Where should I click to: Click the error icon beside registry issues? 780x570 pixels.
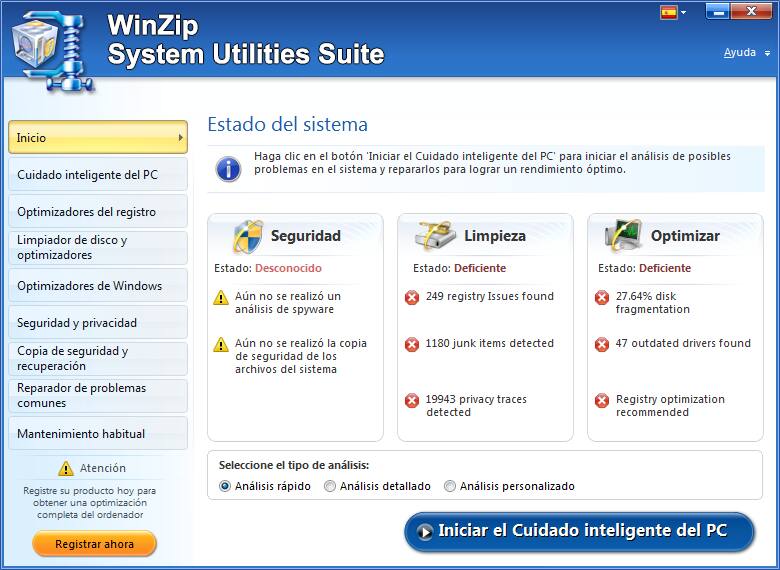click(412, 298)
